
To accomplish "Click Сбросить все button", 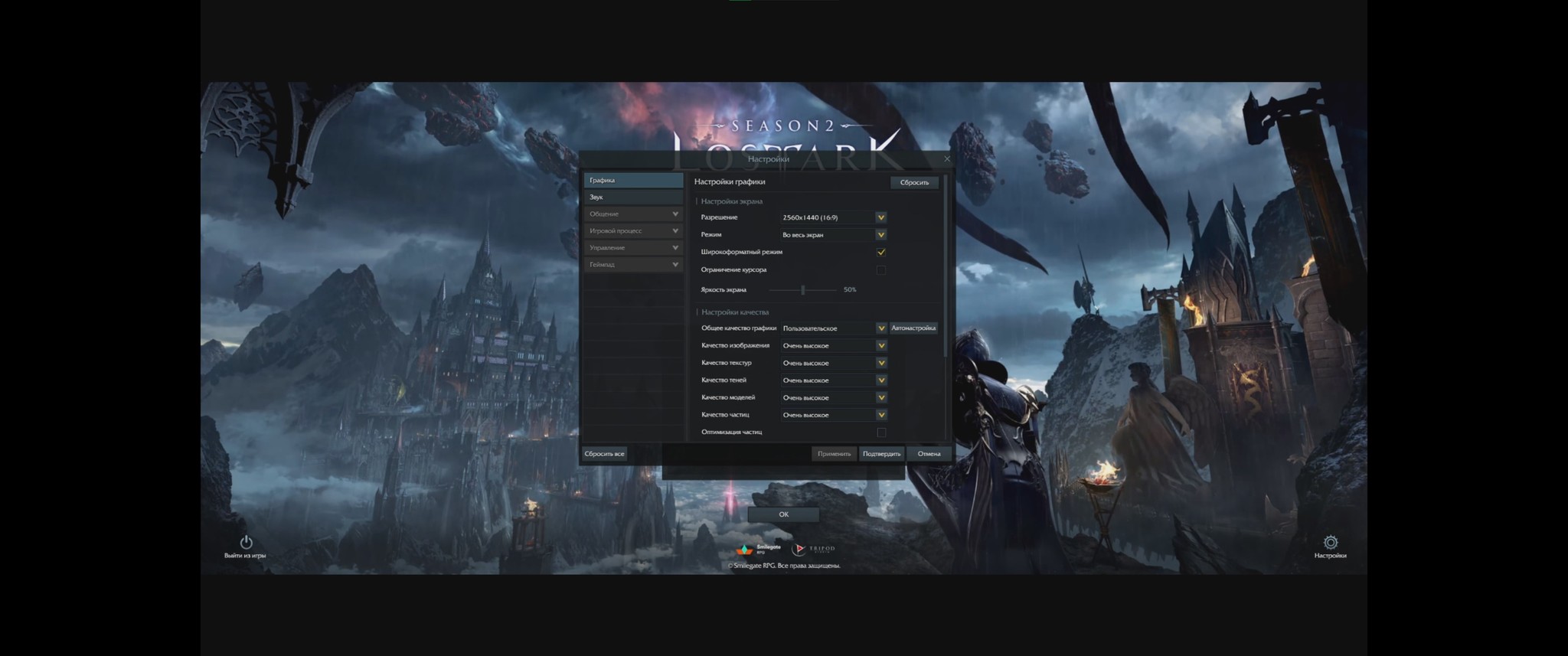I will pos(604,454).
